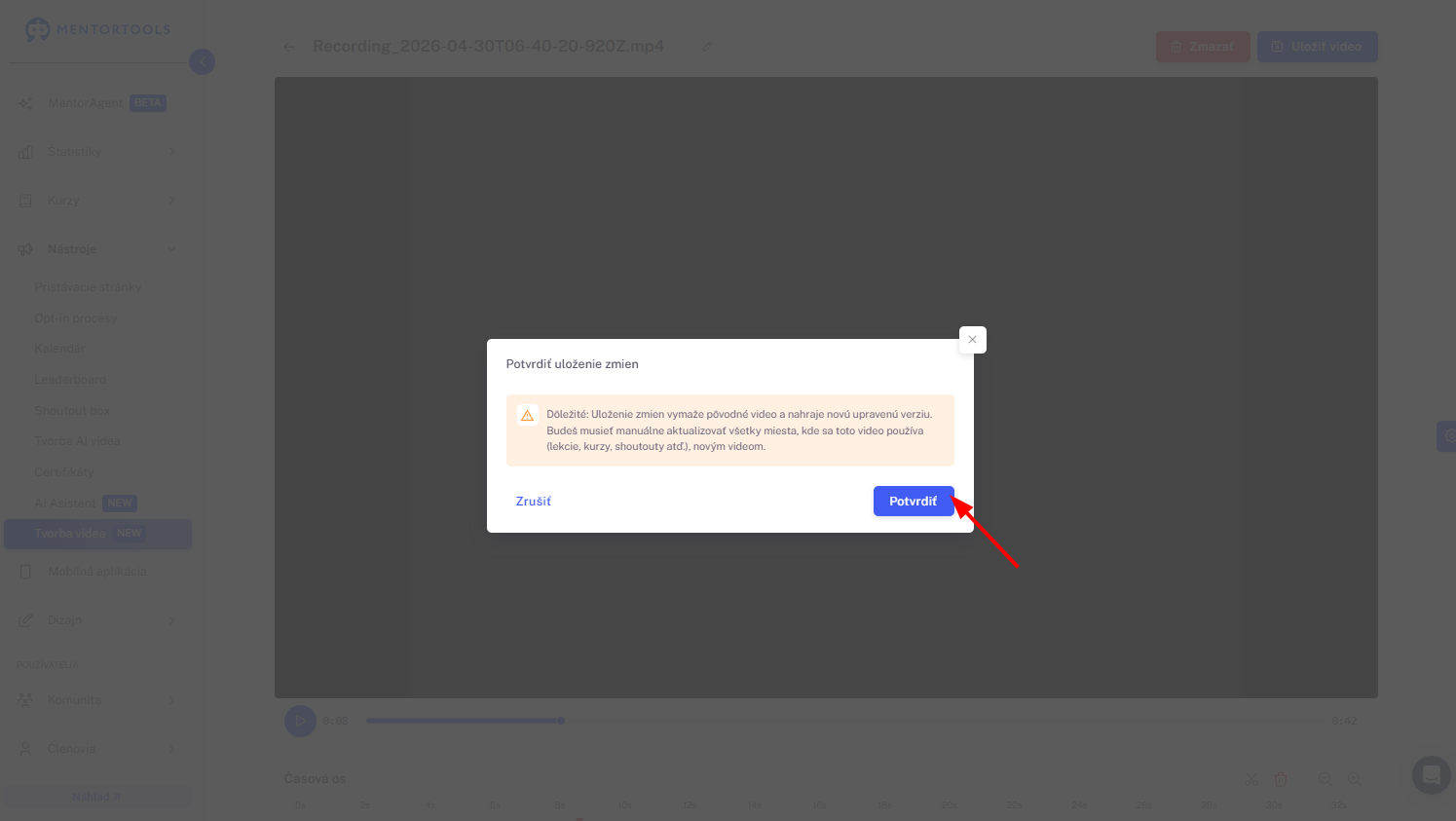Click the Uložiť video button
The image size is (1456, 821).
click(x=1318, y=47)
